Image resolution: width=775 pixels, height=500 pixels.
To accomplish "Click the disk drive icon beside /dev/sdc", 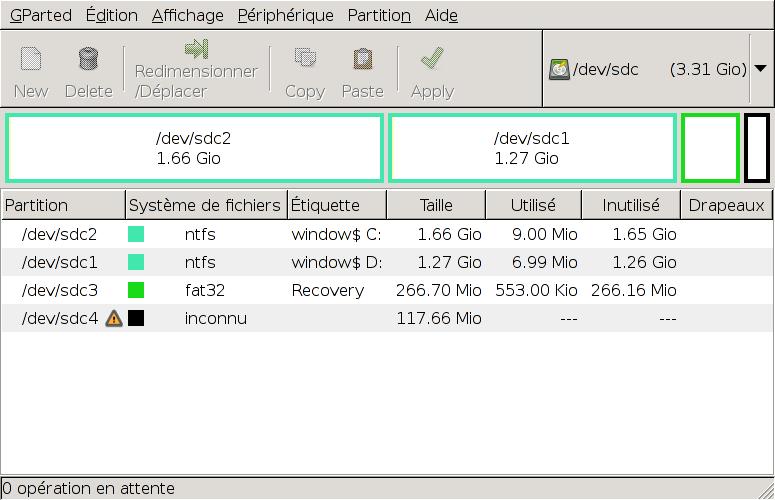I will (559, 70).
